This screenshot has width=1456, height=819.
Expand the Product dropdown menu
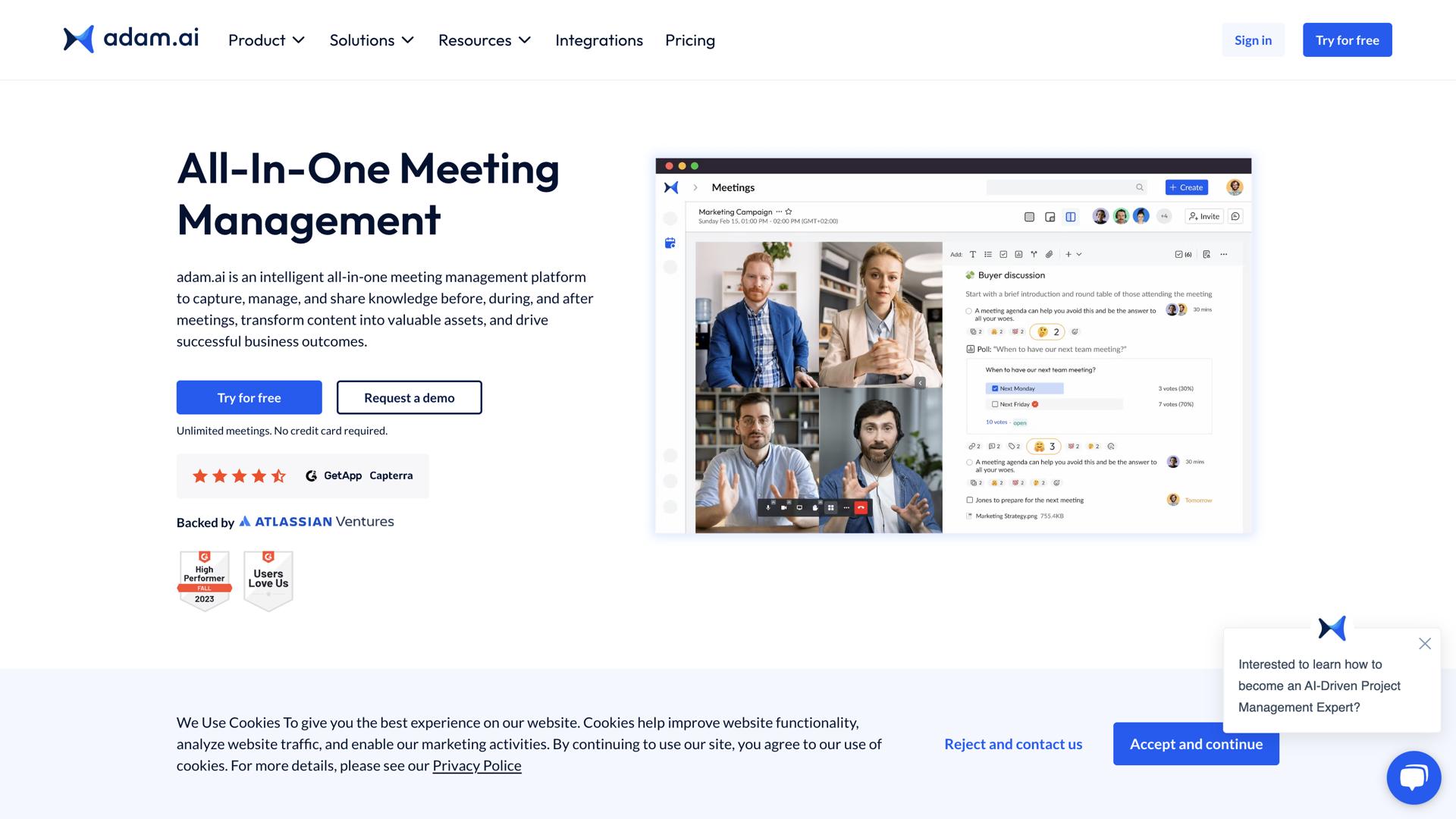(x=266, y=40)
